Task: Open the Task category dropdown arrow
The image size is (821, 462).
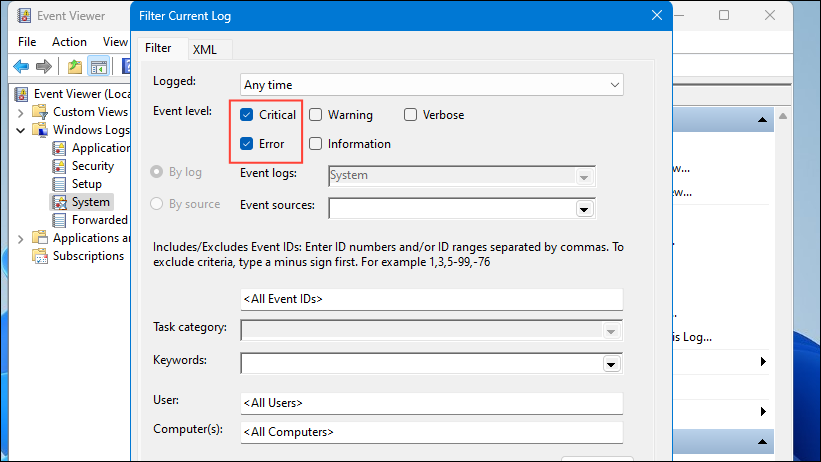Action: click(611, 331)
